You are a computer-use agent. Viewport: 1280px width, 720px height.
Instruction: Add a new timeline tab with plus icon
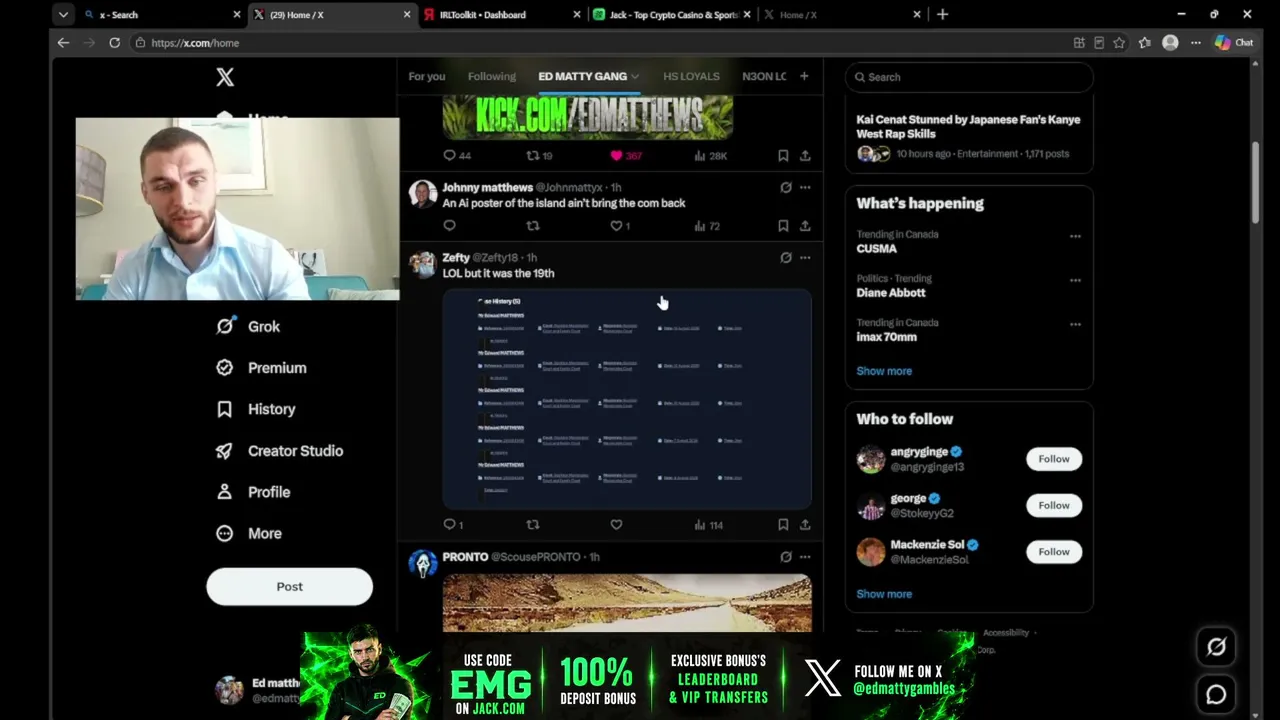pos(804,76)
